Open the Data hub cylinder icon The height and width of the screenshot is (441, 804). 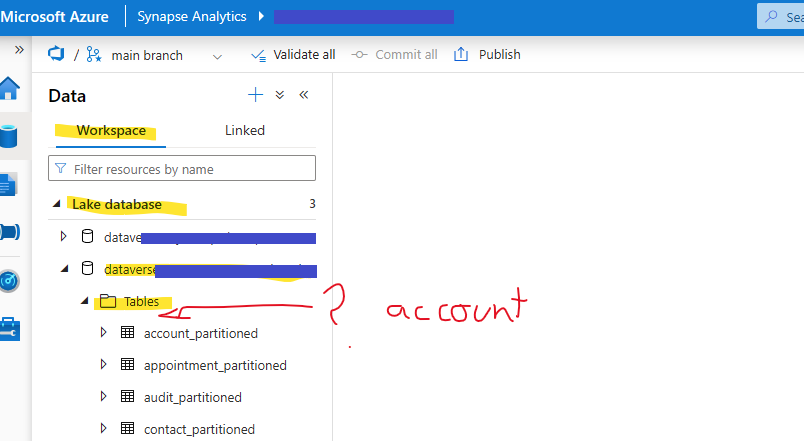[9, 136]
